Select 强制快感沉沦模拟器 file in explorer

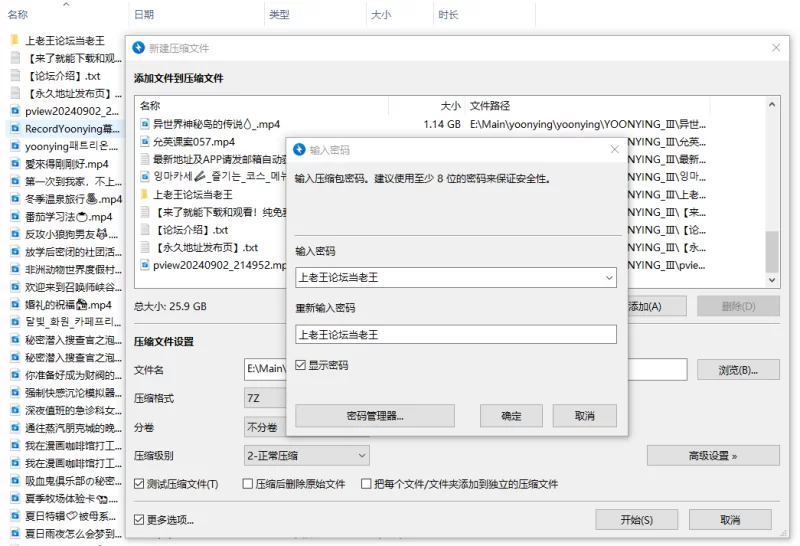66,393
